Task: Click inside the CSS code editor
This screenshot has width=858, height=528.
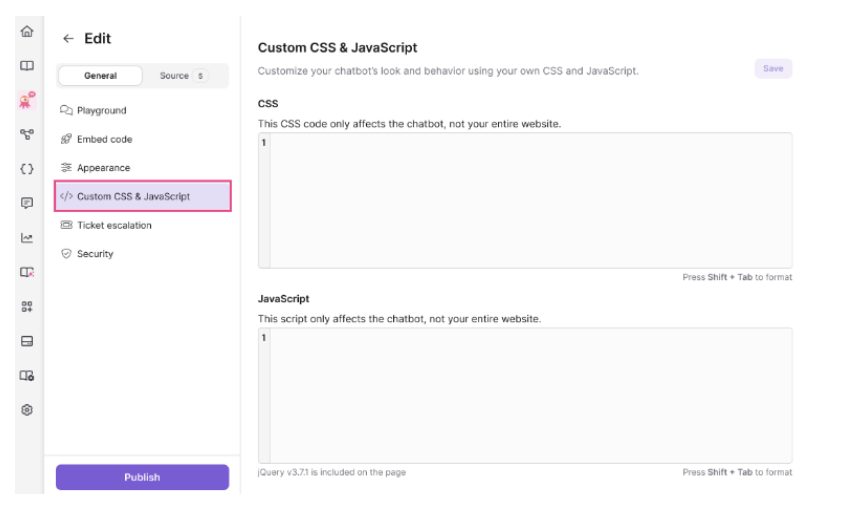Action: pyautogui.click(x=530, y=200)
